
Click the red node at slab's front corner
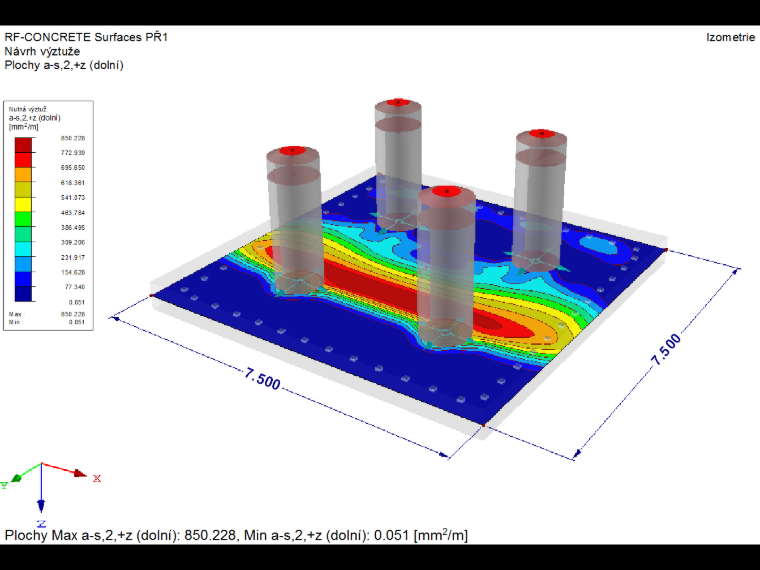pyautogui.click(x=483, y=426)
